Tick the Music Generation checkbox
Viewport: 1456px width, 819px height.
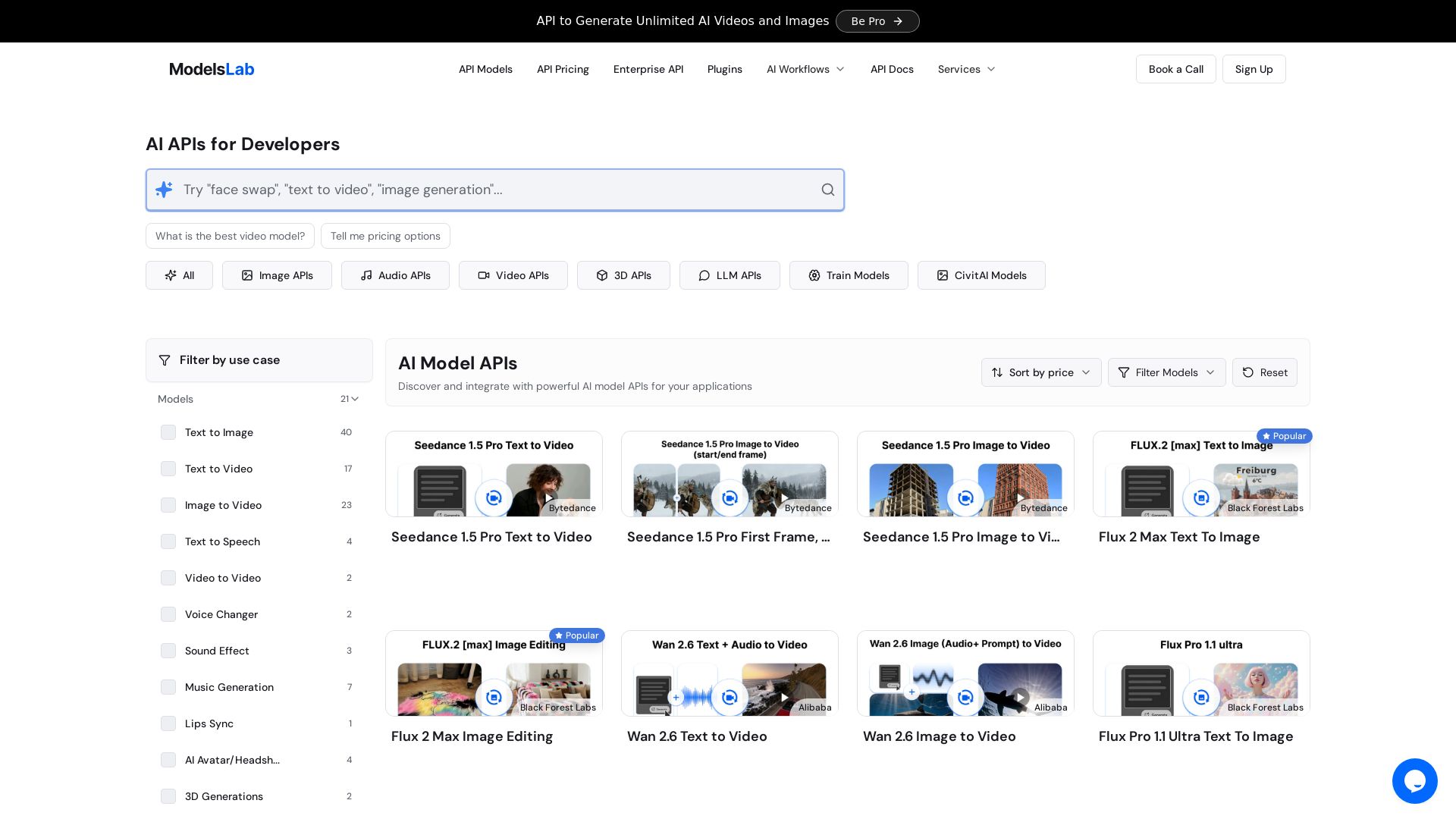tap(168, 687)
